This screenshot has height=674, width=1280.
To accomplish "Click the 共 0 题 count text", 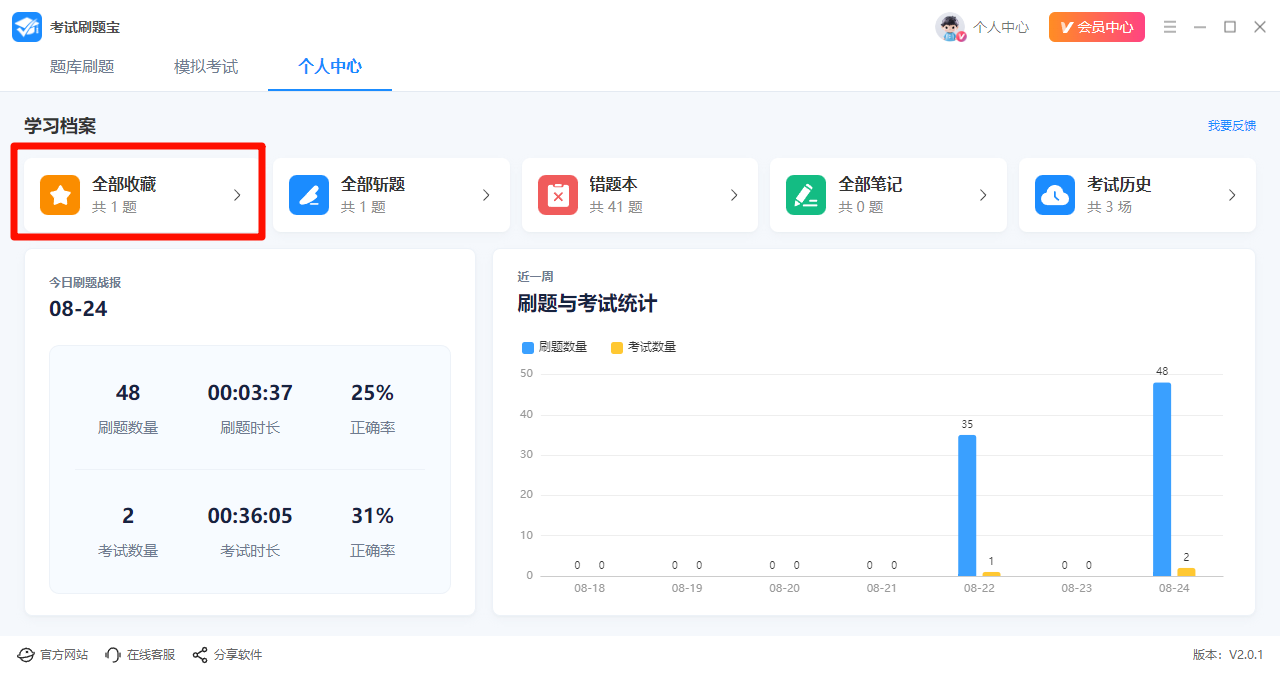I will tap(861, 207).
